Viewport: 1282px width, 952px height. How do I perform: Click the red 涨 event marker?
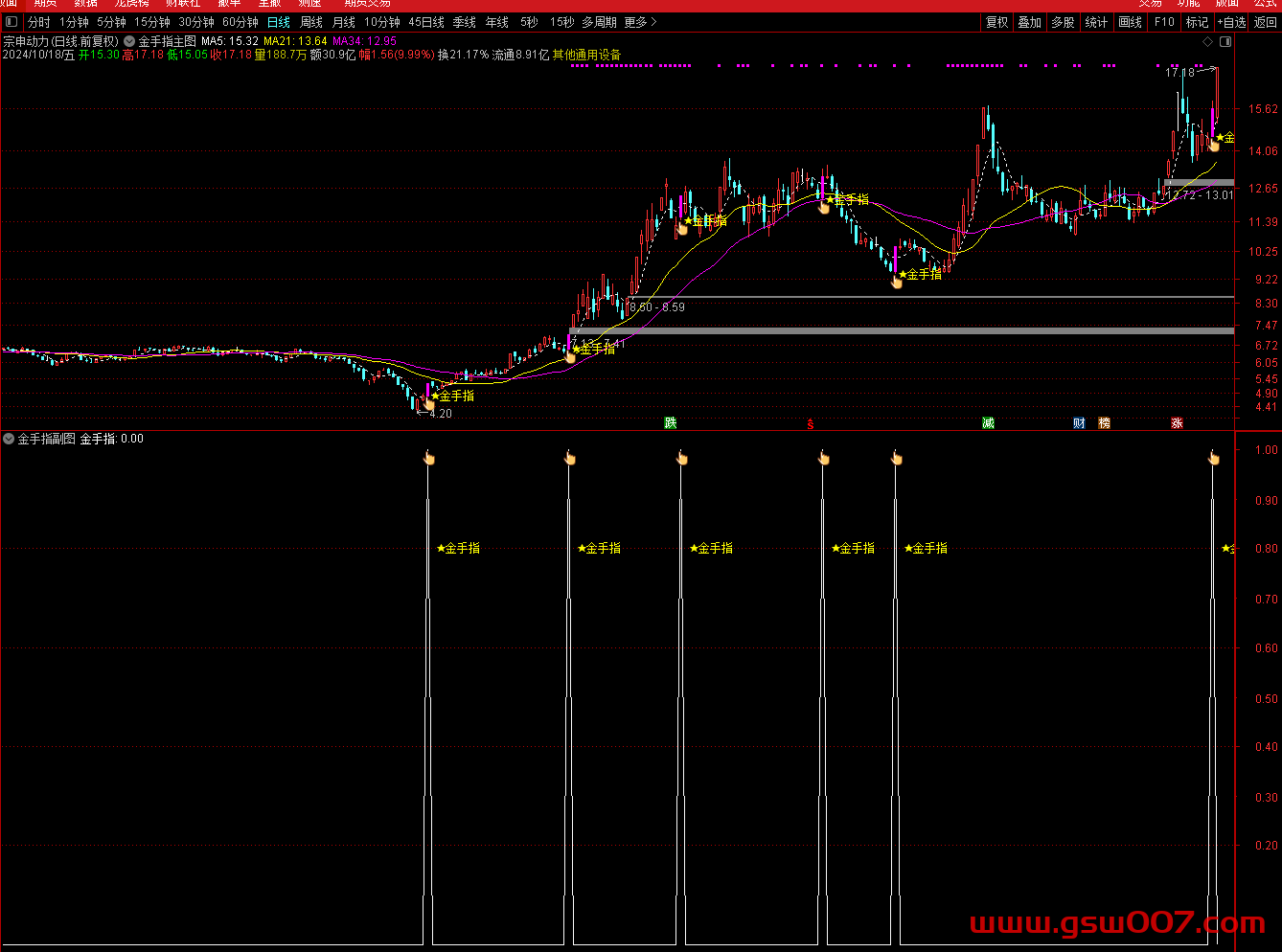(x=1177, y=422)
